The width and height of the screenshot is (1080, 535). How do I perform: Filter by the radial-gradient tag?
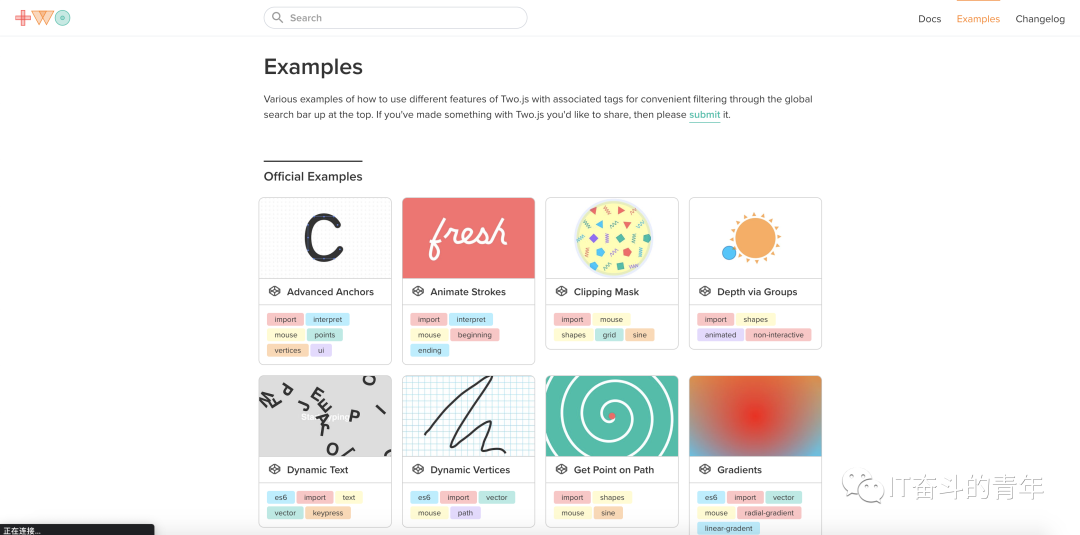(769, 513)
